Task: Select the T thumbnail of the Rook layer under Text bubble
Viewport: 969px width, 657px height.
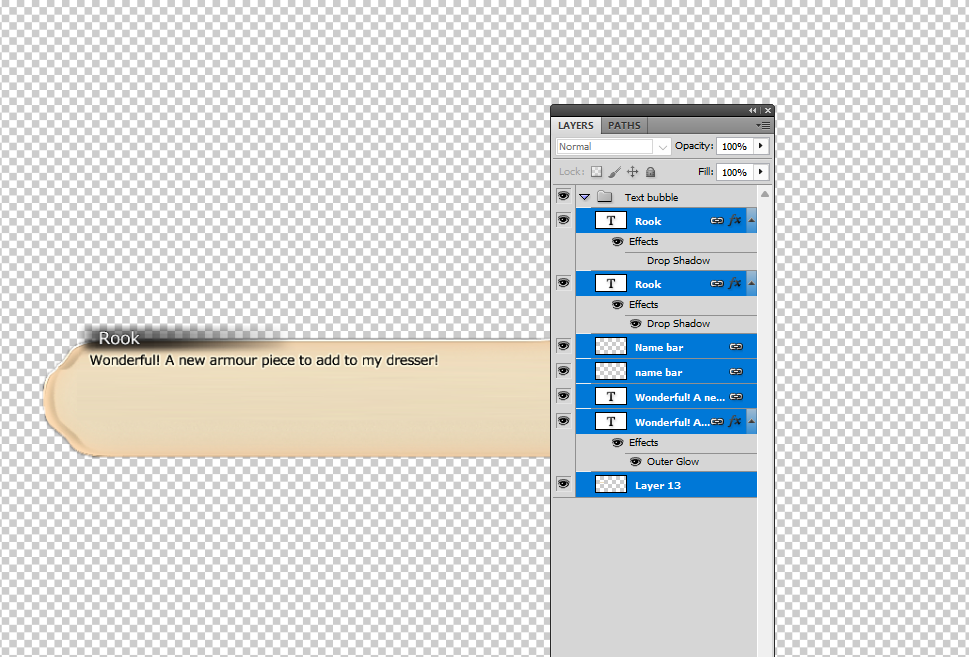Action: 611,221
